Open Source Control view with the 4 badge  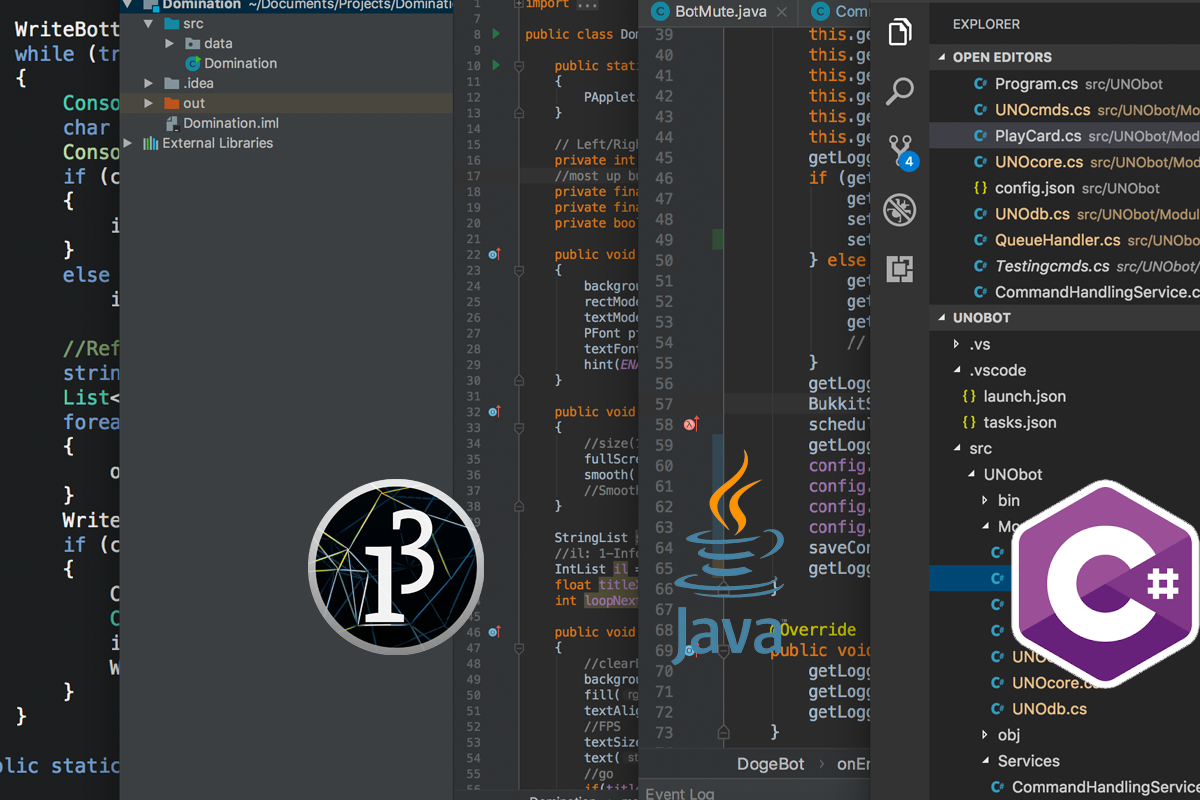point(902,152)
